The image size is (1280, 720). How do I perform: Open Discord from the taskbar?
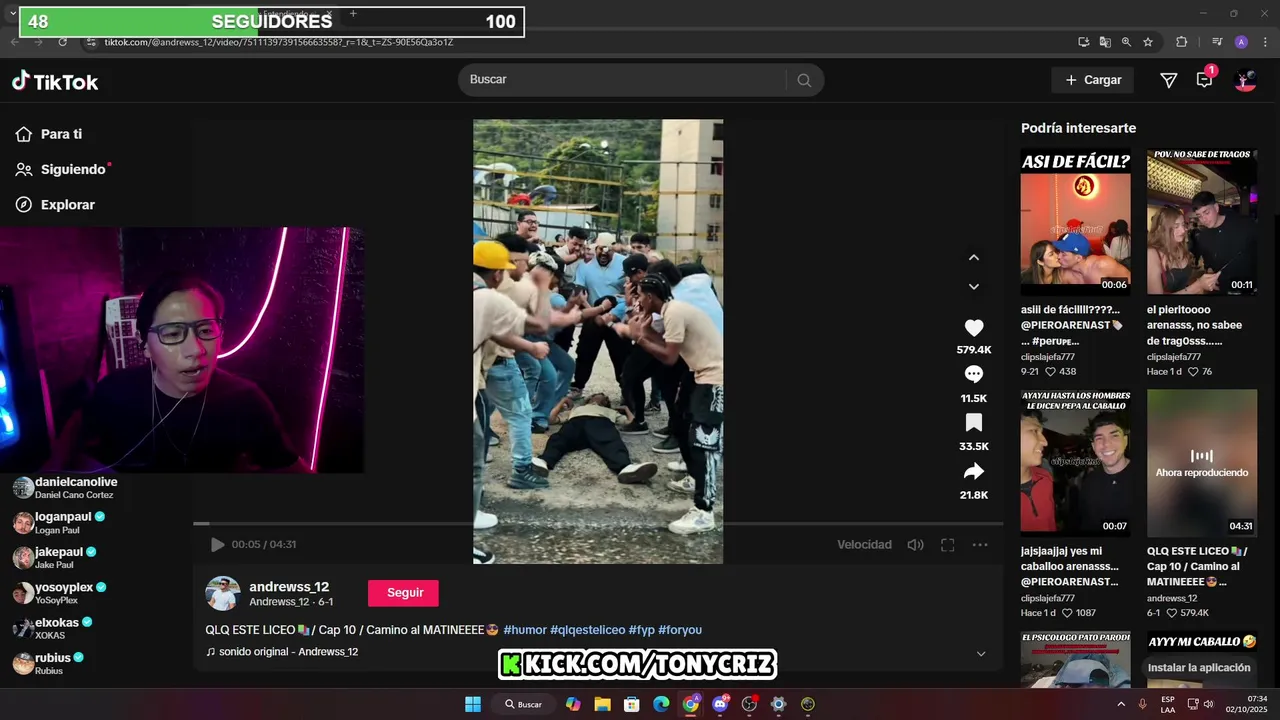click(720, 704)
